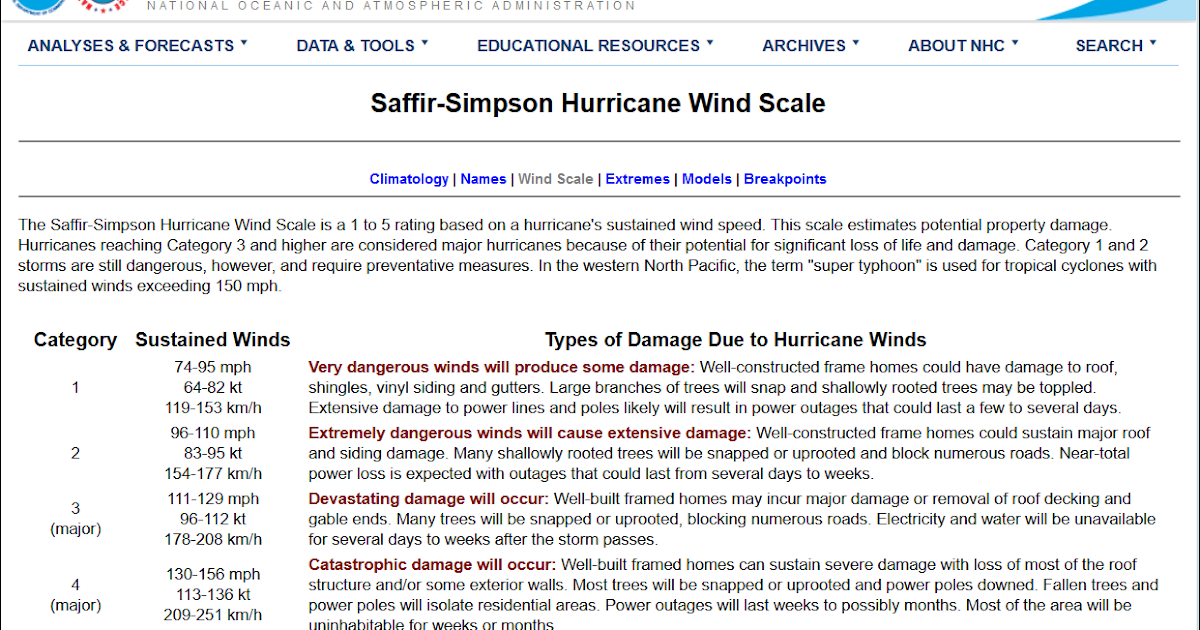Click the blue wave graphic banner
The image size is (1200, 630).
[1120, 10]
